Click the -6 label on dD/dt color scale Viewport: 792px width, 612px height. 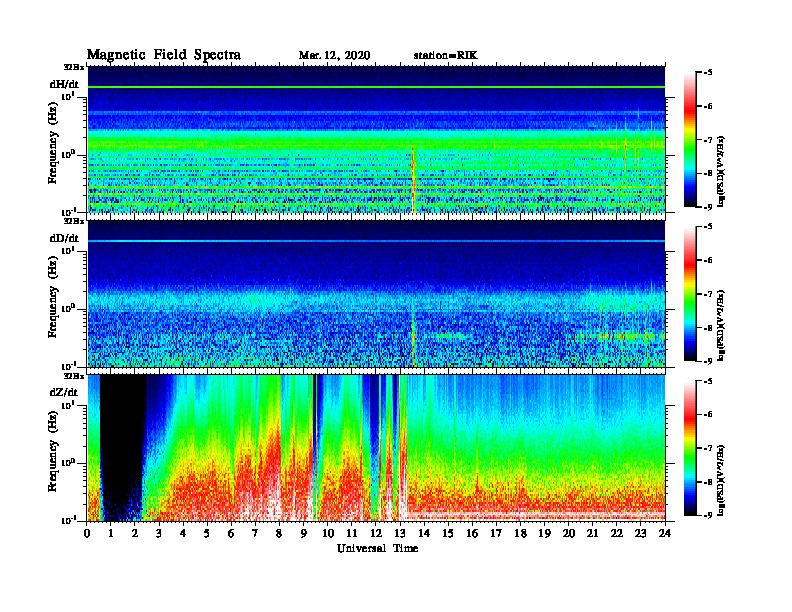coord(707,261)
